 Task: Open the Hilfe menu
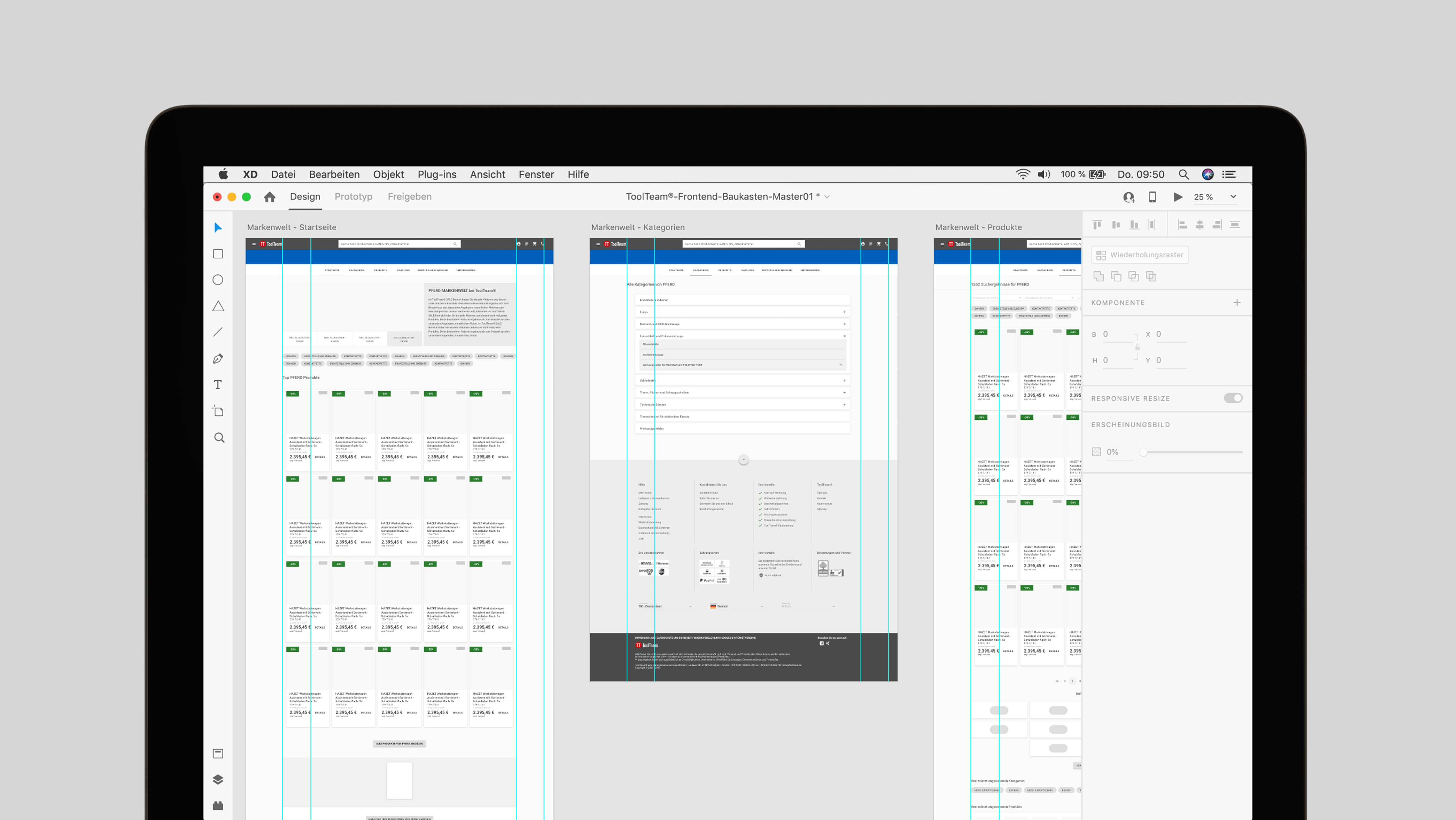click(x=578, y=175)
